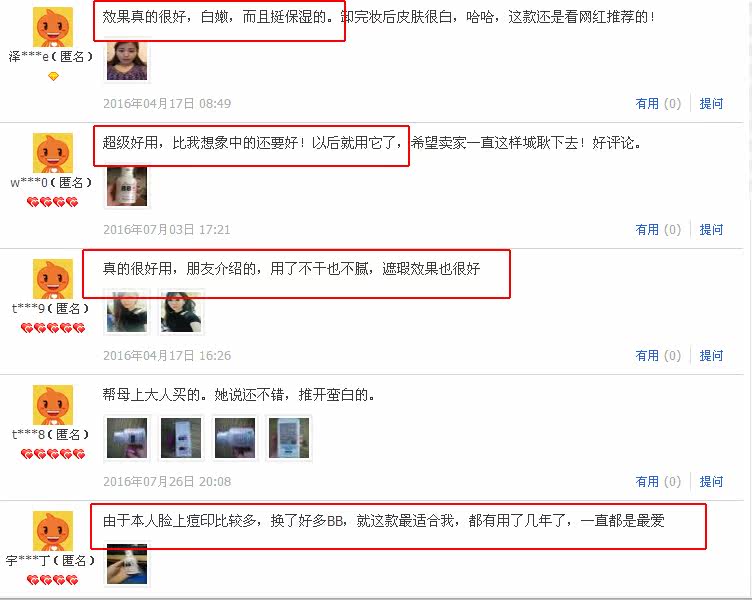Click red heart rating under w***0
The width and height of the screenshot is (752, 600).
click(x=52, y=202)
